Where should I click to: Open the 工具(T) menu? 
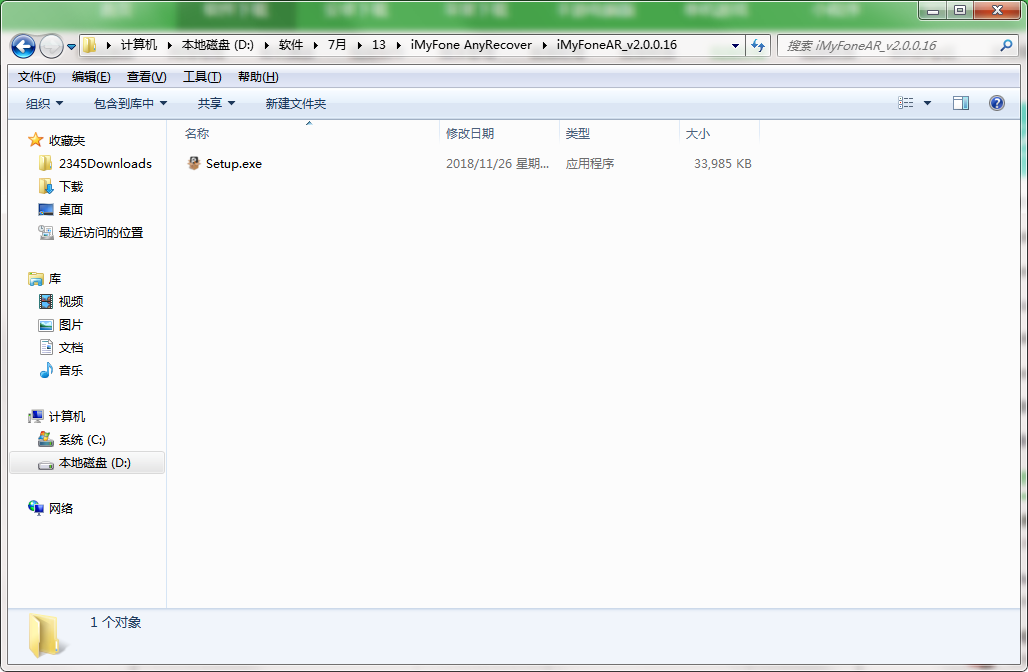point(202,77)
